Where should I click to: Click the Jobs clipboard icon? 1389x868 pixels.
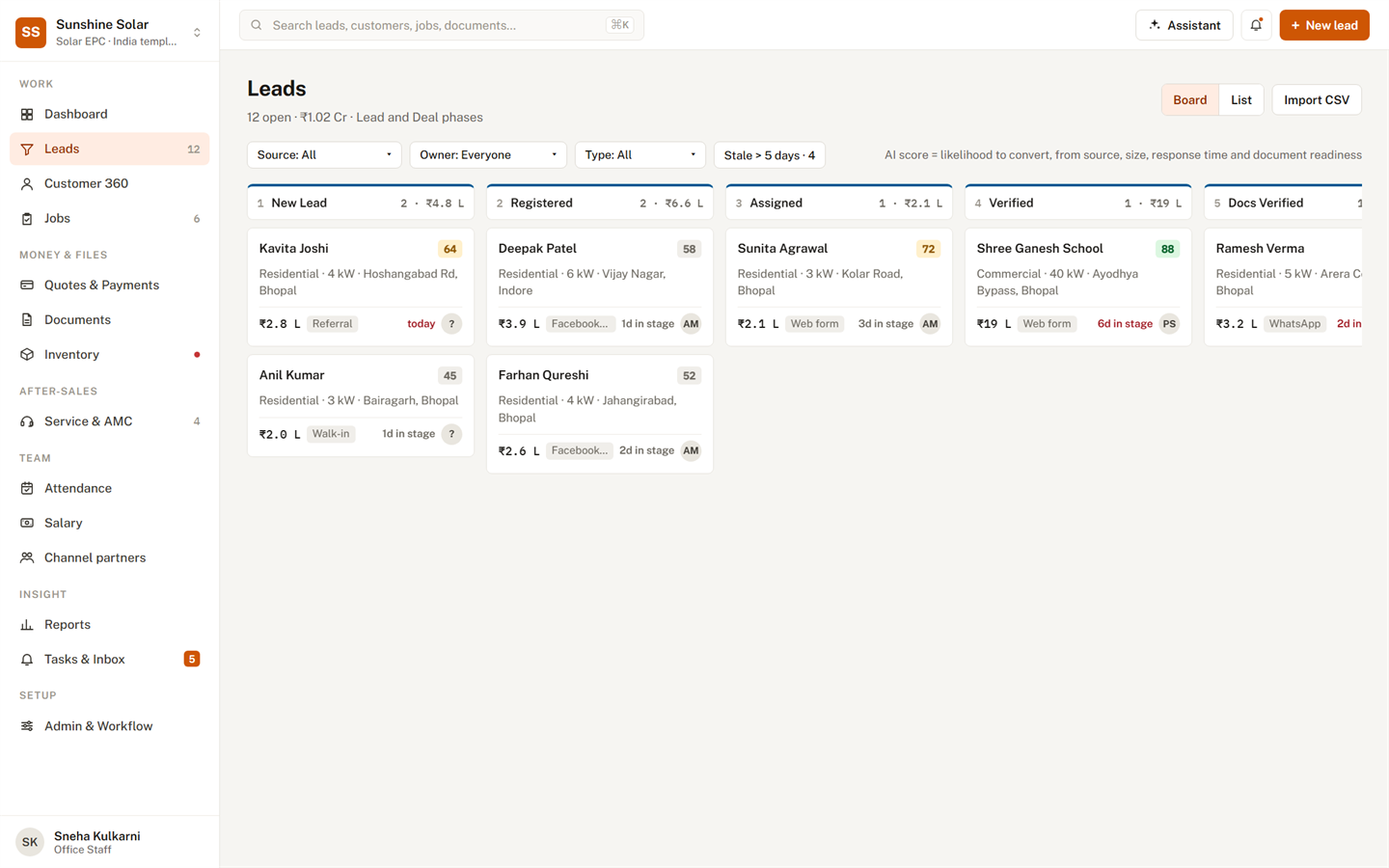coord(27,218)
